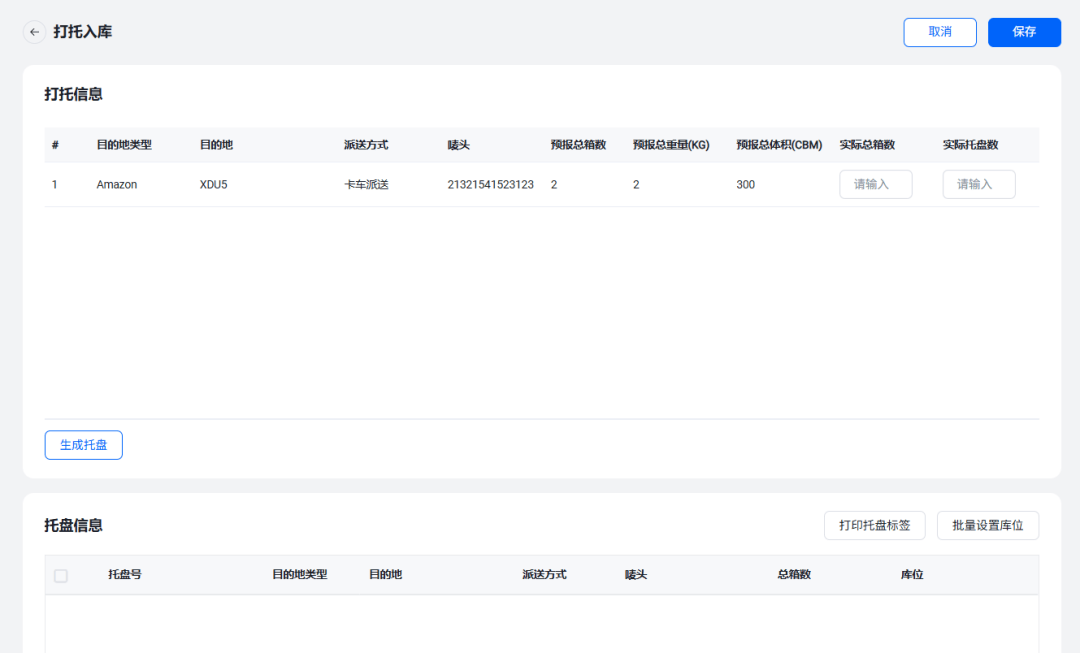Click the 唛头 value 21321541523123

pyautogui.click(x=490, y=185)
